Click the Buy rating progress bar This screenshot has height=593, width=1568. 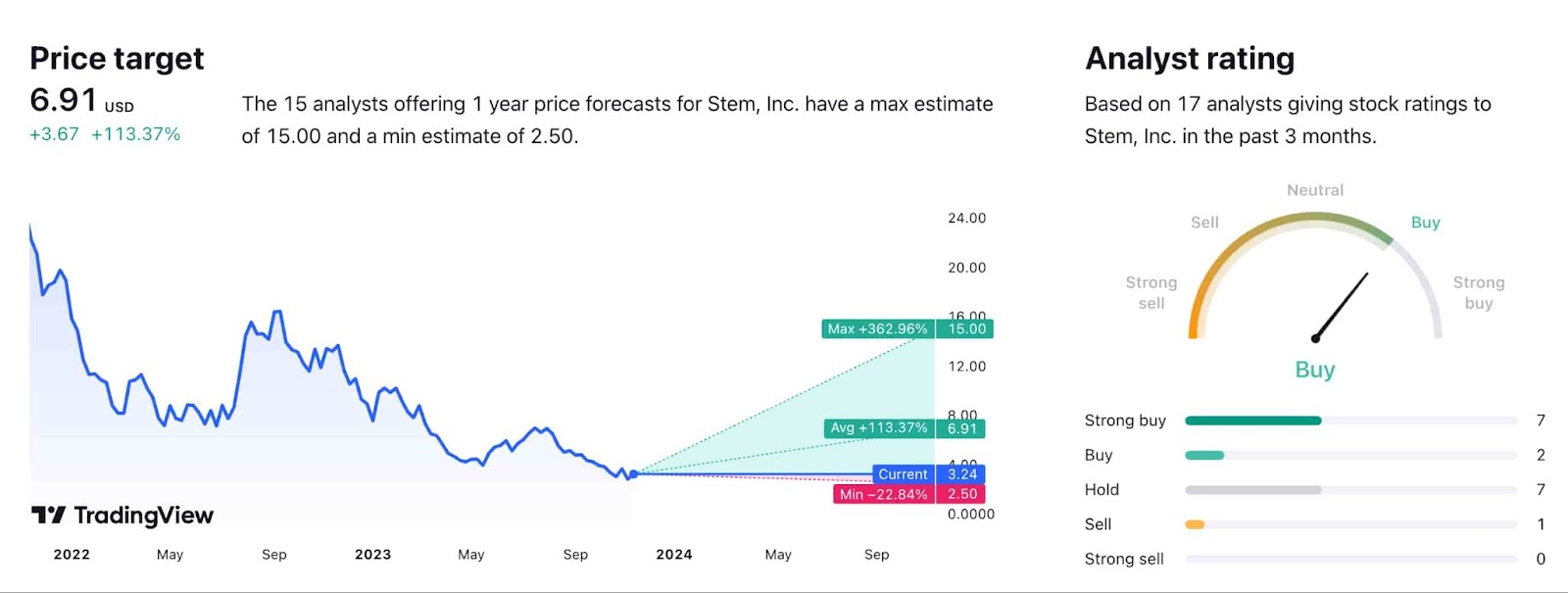[x=1350, y=455]
